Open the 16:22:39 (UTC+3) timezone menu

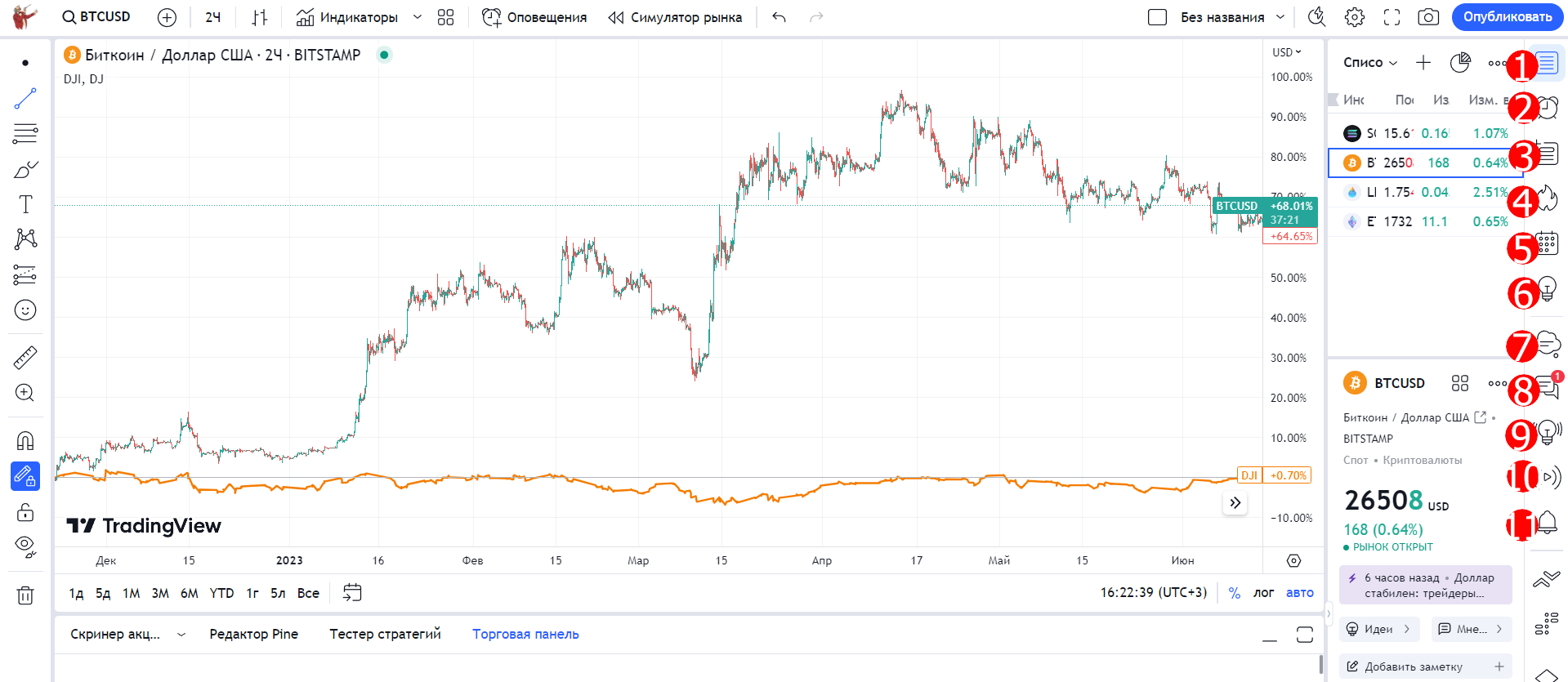click(x=1153, y=593)
